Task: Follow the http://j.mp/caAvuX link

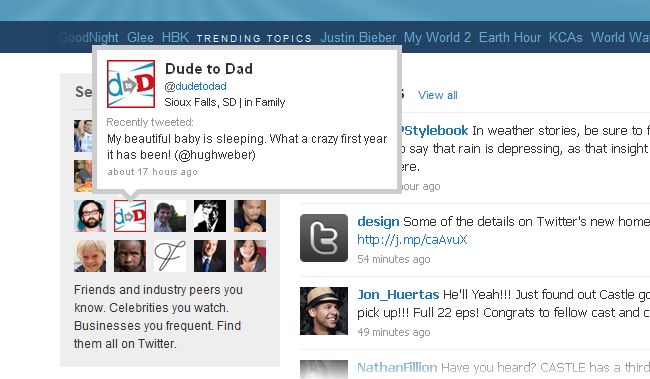Action: coord(412,240)
